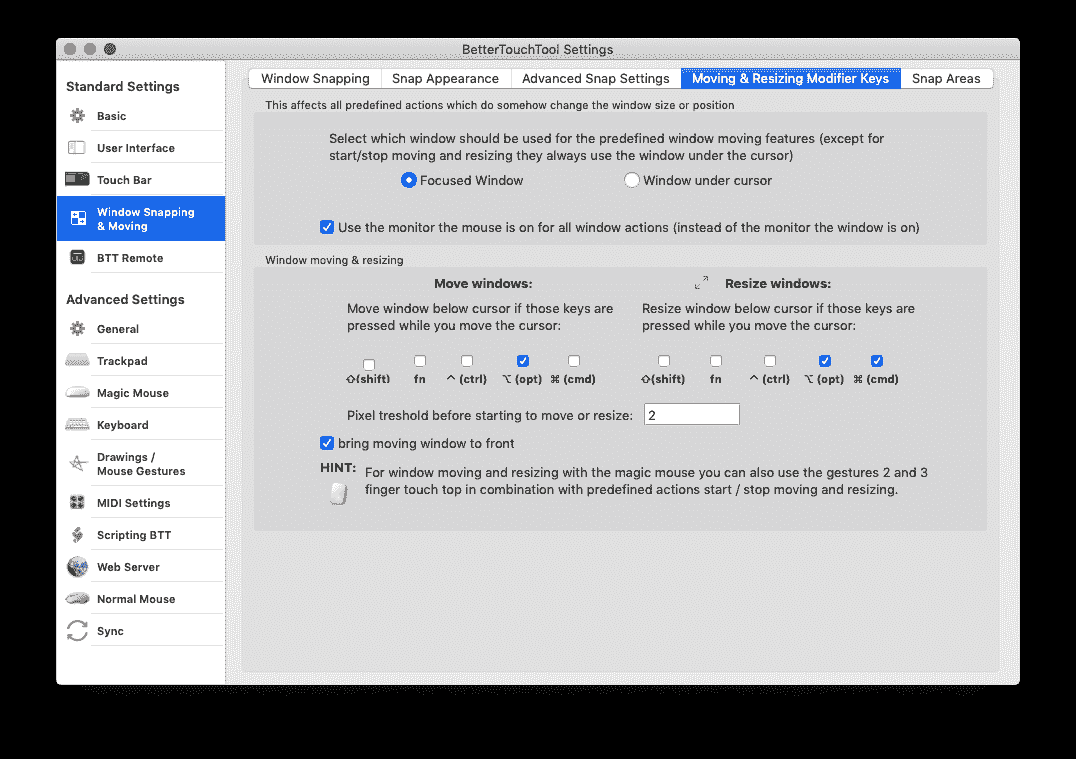
Task: Click the pixel threshold input field
Action: pyautogui.click(x=692, y=414)
